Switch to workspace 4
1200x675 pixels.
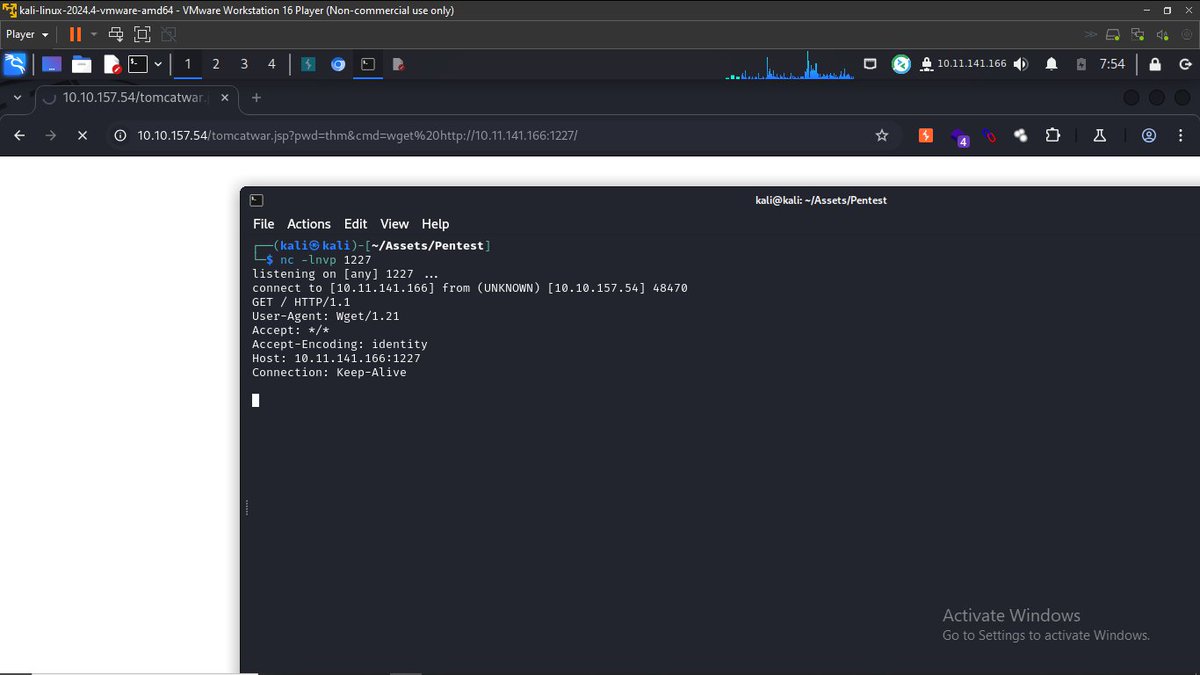tap(272, 64)
